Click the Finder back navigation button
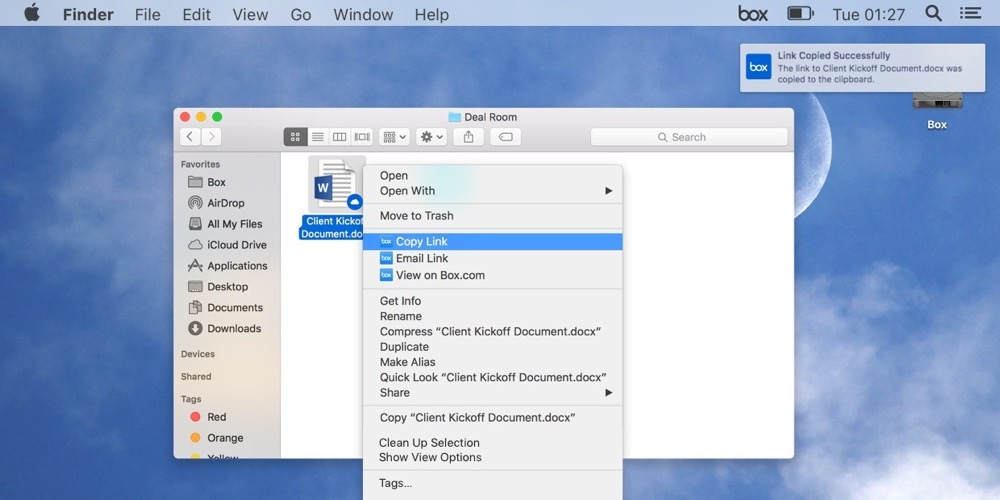This screenshot has width=1000, height=500. [190, 137]
